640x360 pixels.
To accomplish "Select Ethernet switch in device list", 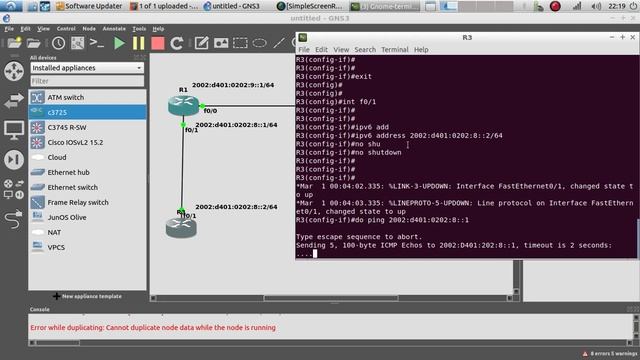I will click(x=87, y=187).
